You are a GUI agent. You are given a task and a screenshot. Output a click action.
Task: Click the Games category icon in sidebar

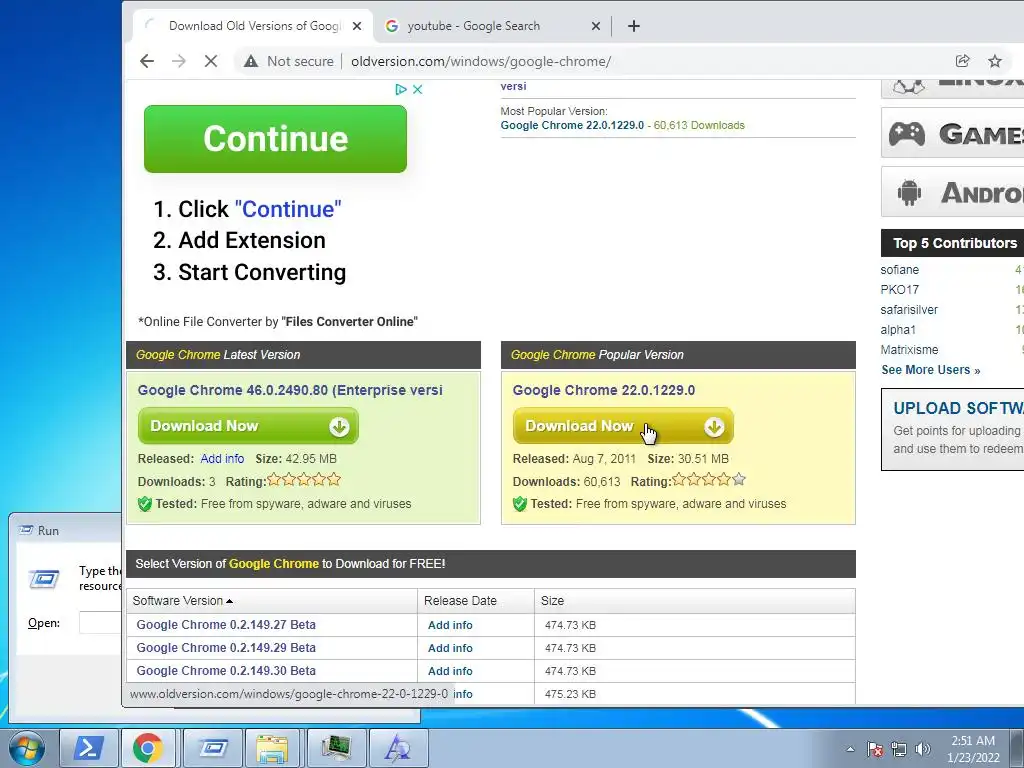[907, 134]
